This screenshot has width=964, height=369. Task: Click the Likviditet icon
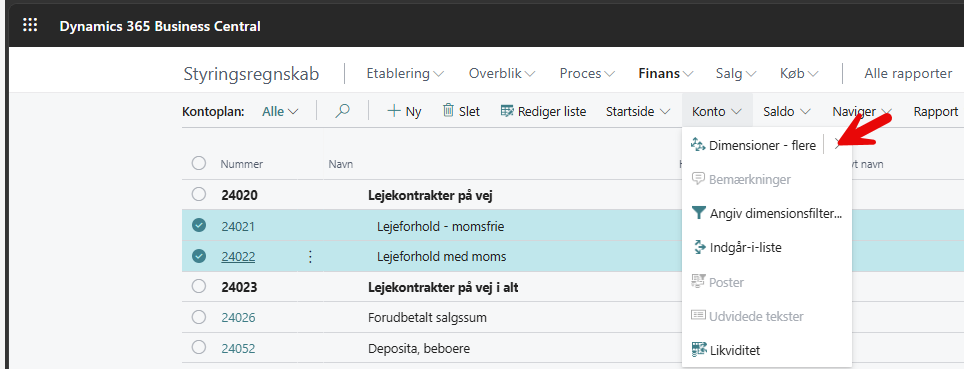tap(698, 351)
